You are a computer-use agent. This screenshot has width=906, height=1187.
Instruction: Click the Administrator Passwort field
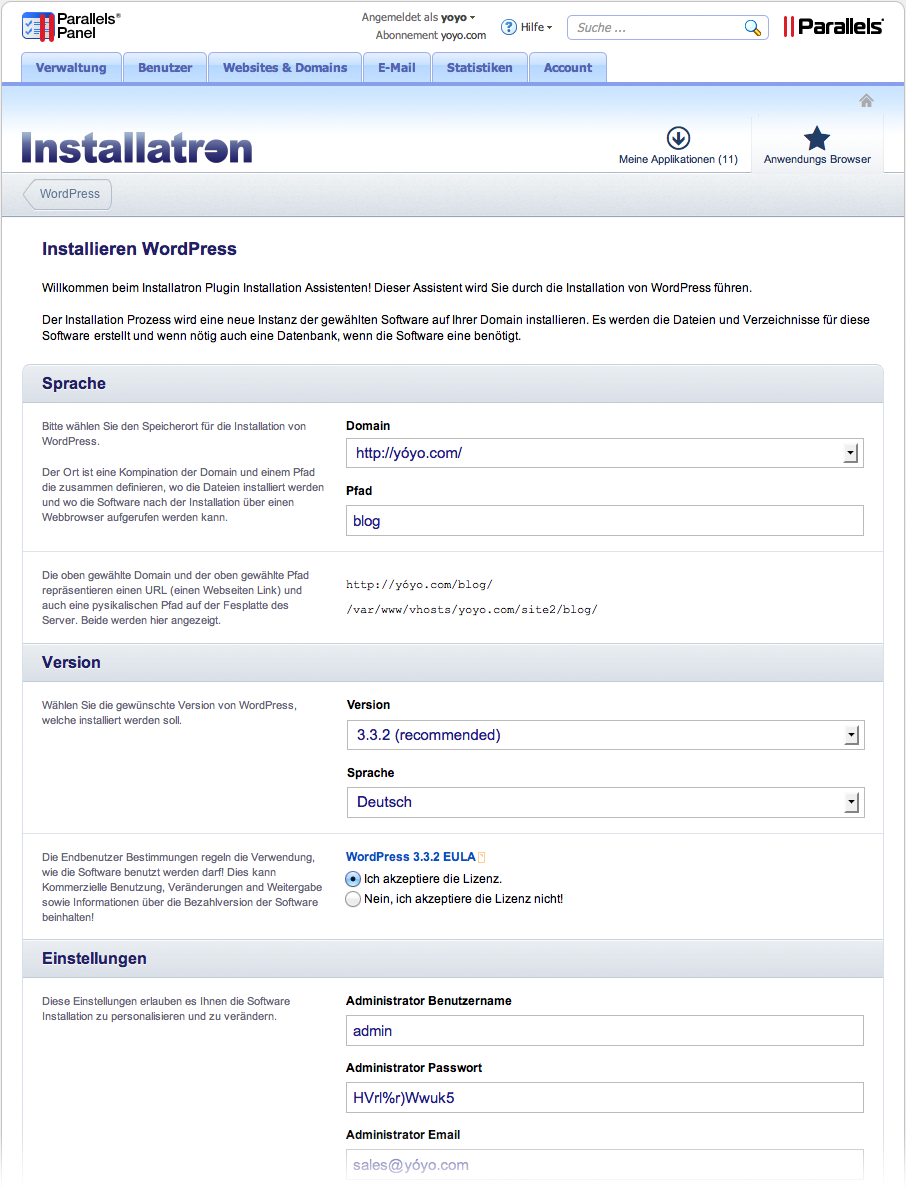(x=605, y=1098)
